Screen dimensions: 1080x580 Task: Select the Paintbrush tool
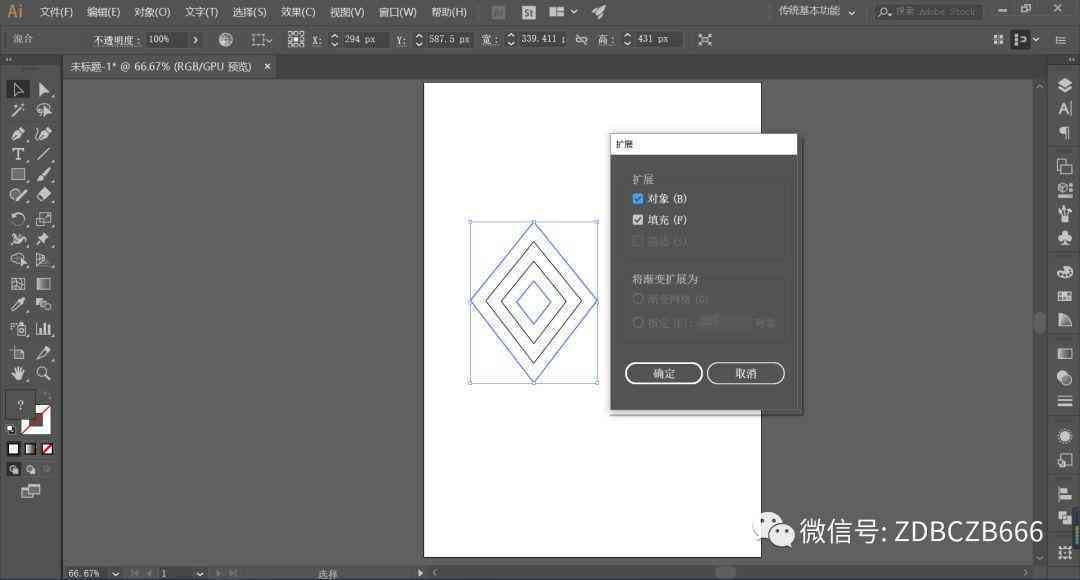(43, 175)
